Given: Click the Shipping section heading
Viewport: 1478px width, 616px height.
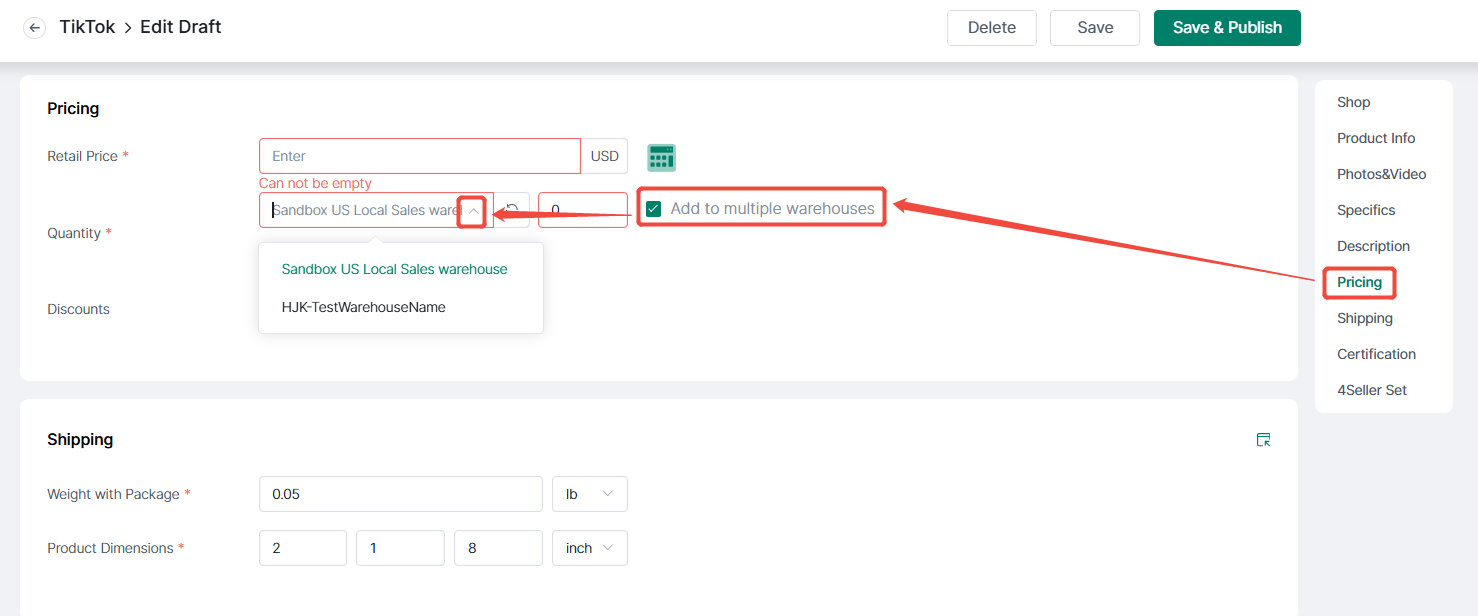Looking at the screenshot, I should [80, 439].
